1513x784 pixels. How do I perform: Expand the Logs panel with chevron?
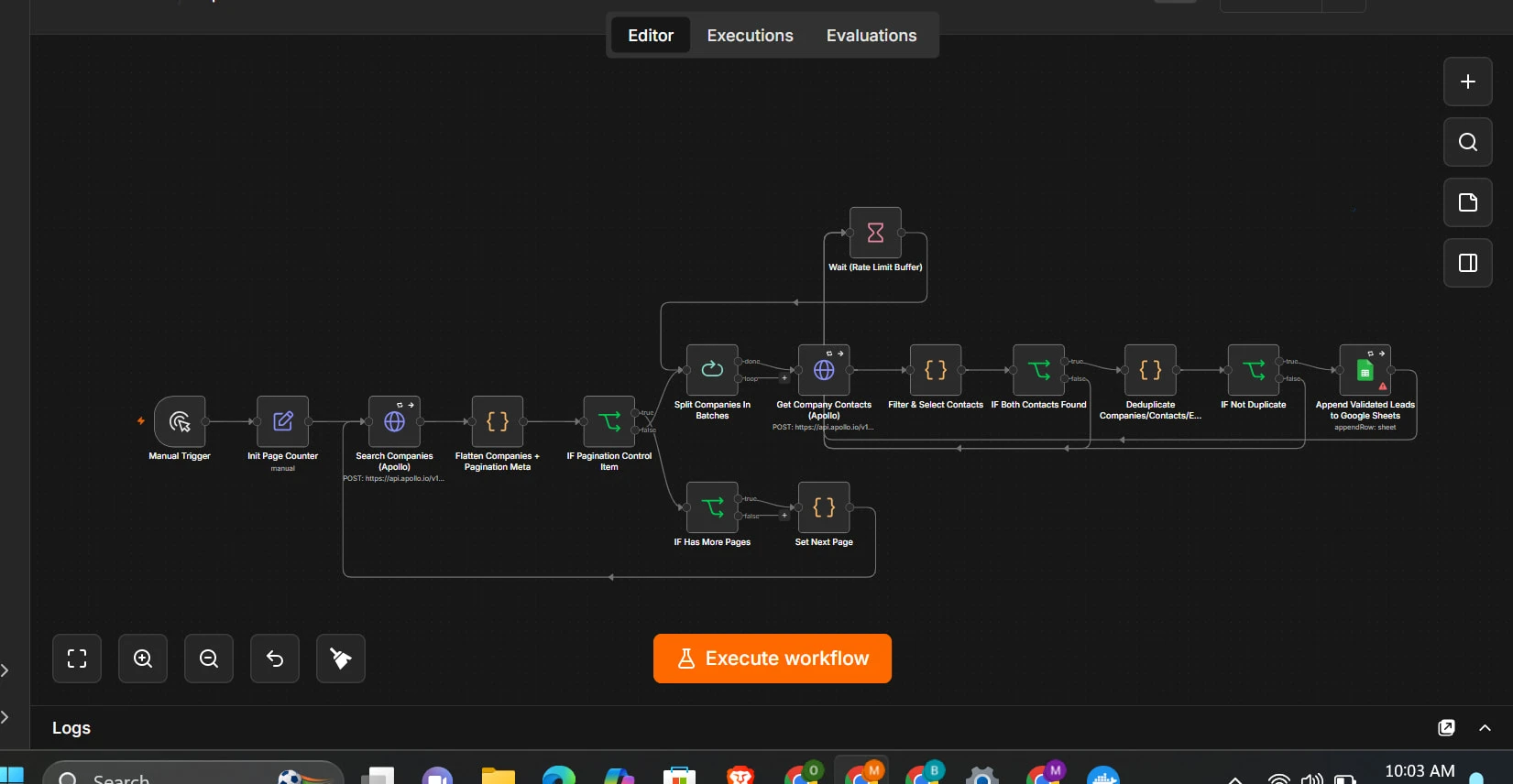click(x=1486, y=728)
